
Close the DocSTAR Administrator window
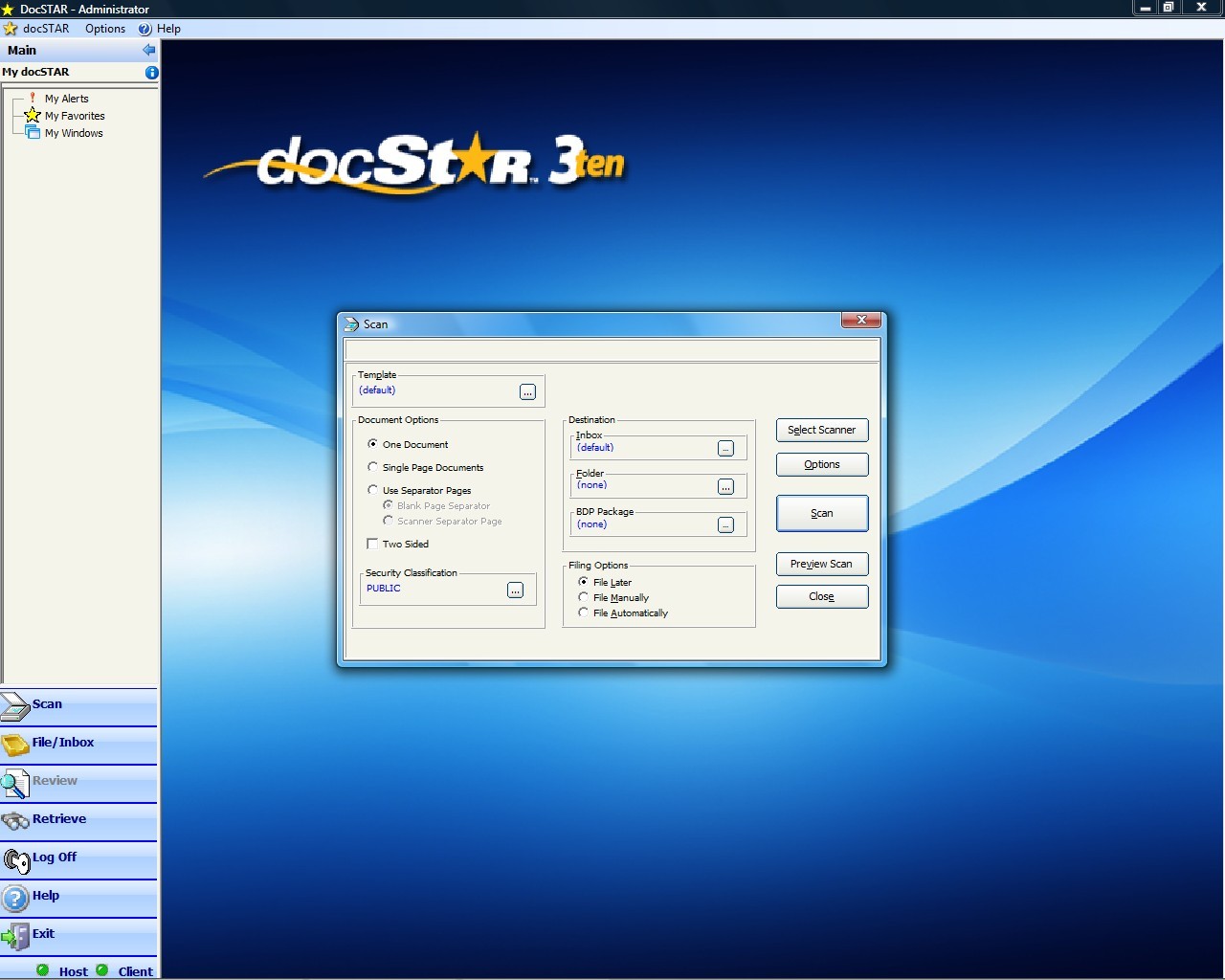[1201, 8]
